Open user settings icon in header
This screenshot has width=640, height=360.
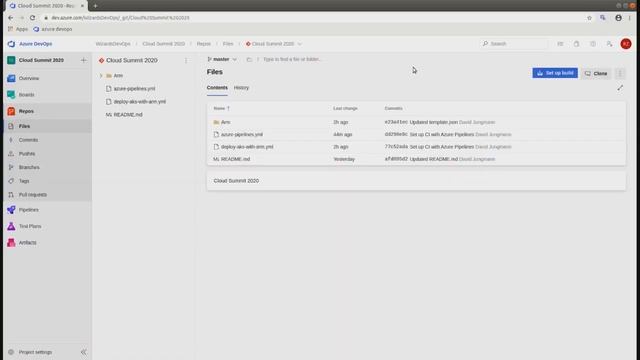(x=609, y=44)
